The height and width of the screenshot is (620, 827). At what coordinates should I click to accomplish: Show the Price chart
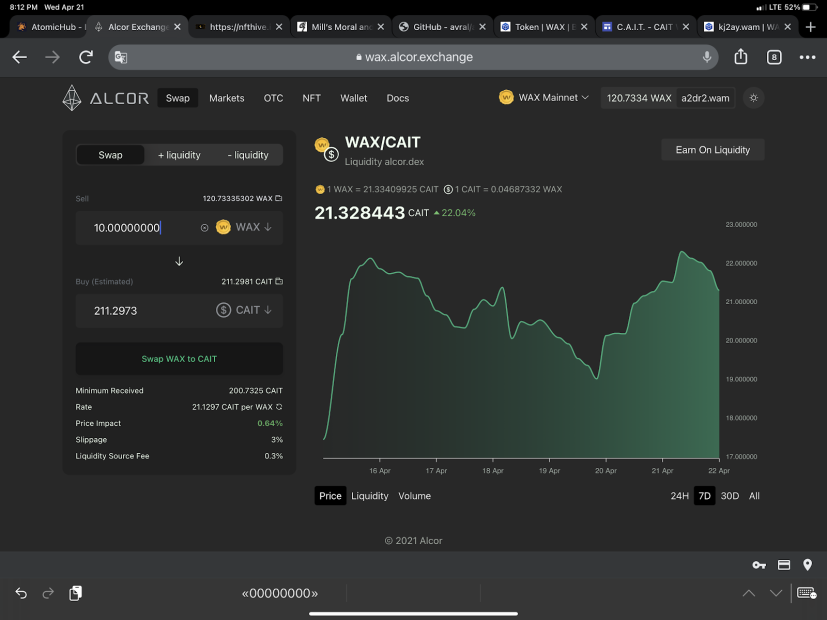330,496
